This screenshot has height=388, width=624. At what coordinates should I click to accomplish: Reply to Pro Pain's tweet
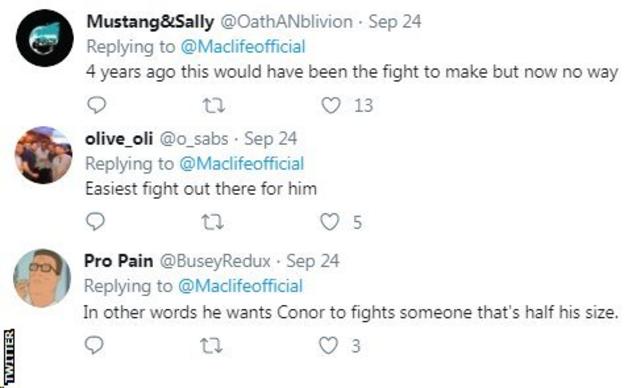click(94, 345)
